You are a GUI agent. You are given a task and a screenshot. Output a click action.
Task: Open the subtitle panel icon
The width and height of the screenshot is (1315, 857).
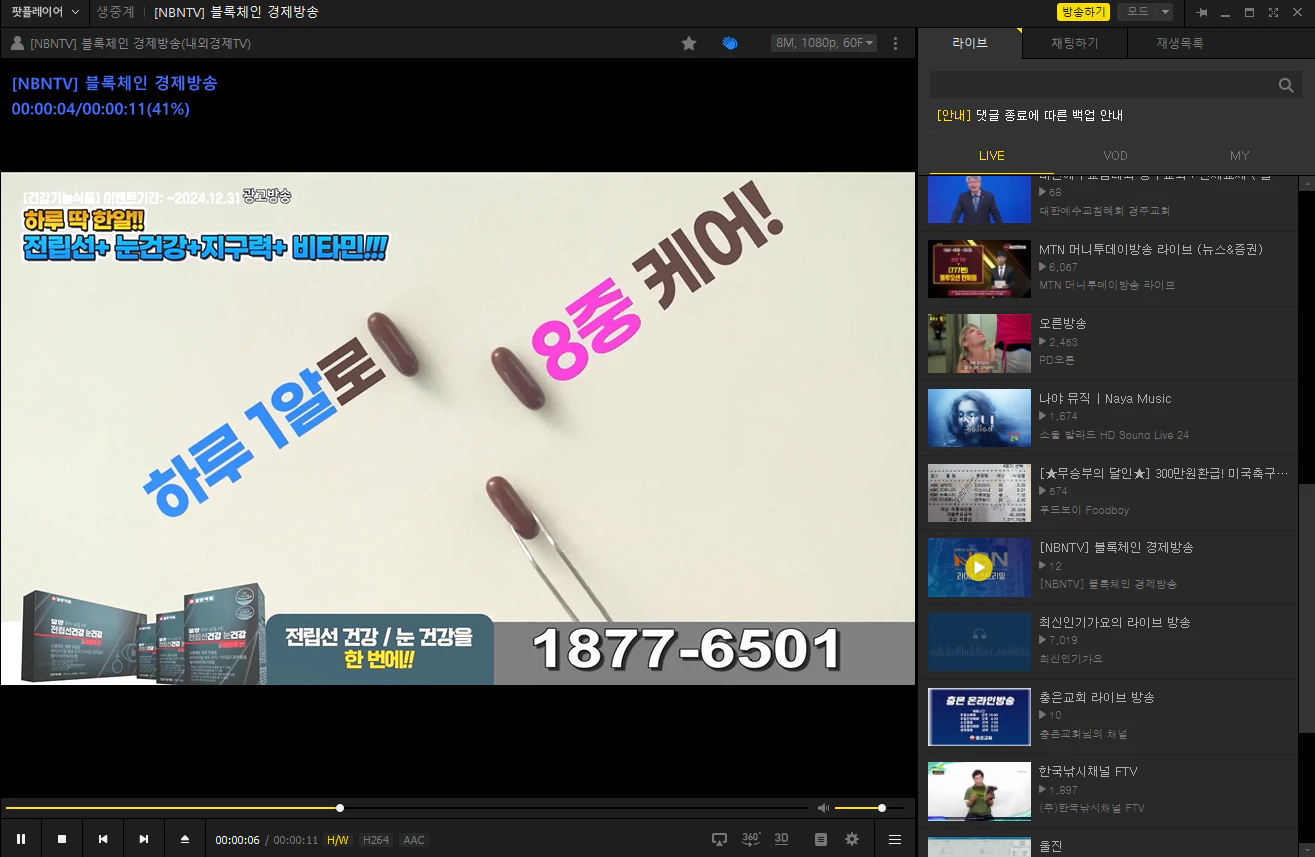820,839
